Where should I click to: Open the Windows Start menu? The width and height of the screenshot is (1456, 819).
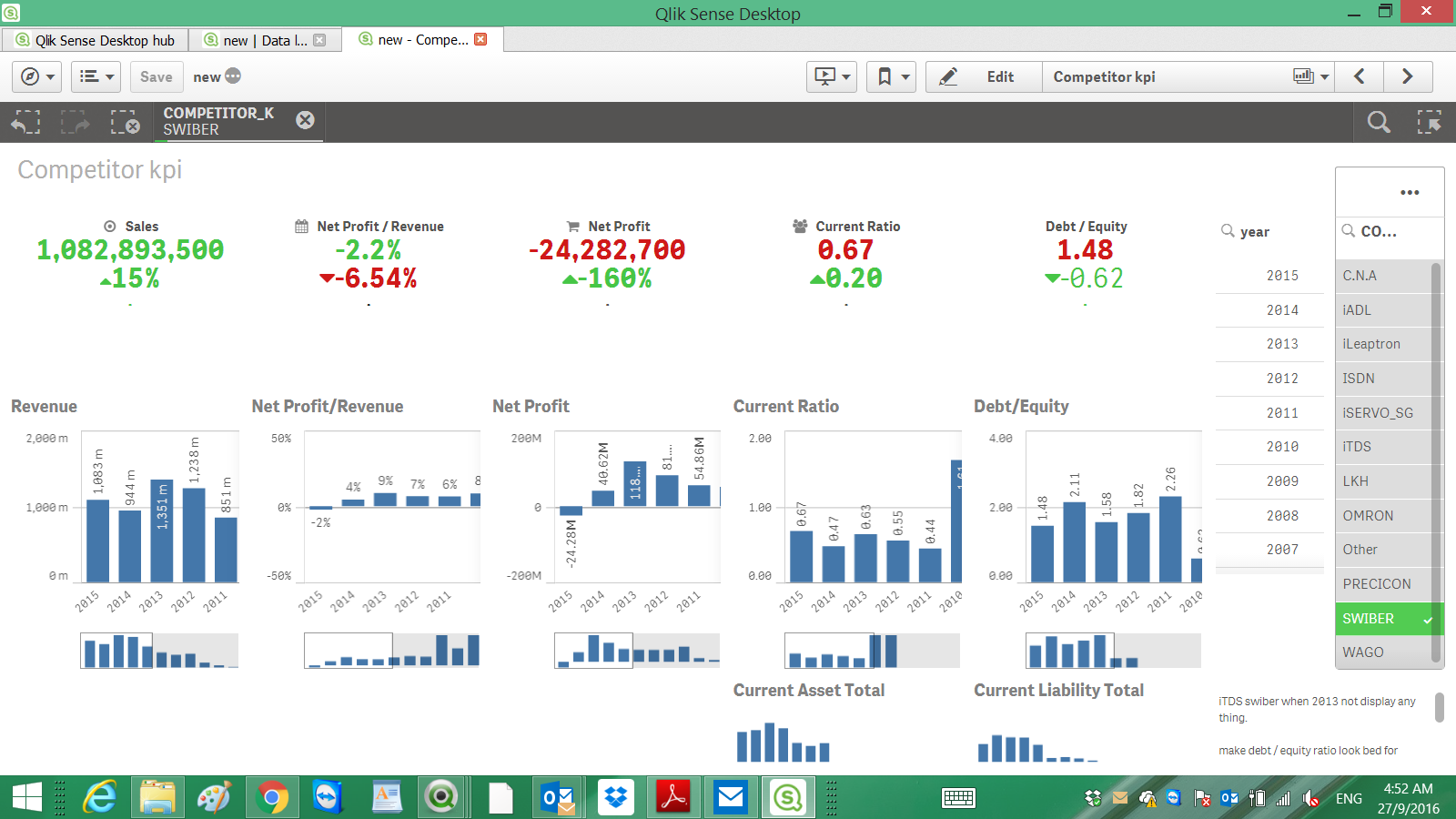(27, 798)
